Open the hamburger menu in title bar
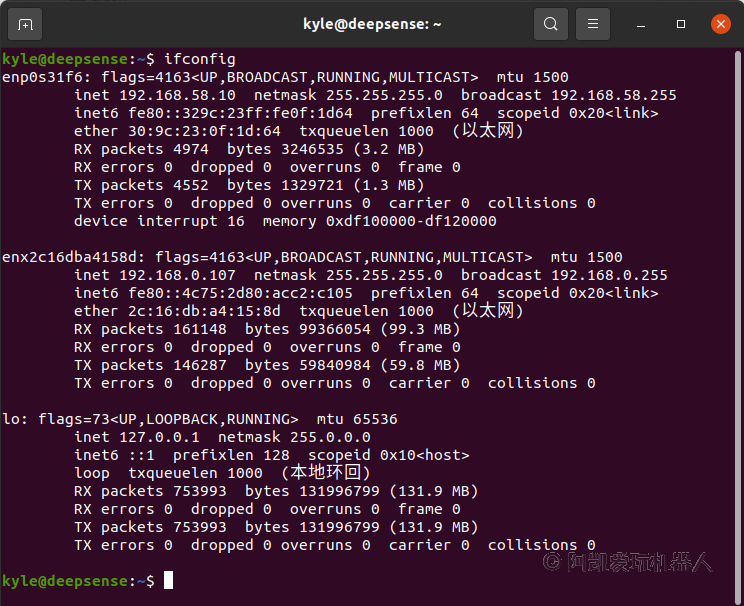 coord(593,23)
